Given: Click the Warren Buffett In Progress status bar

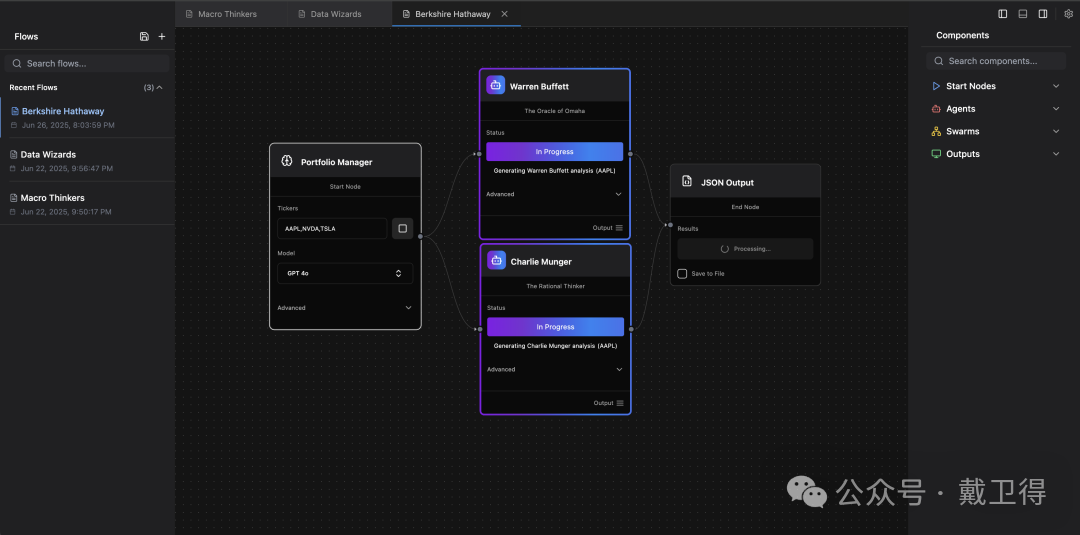Looking at the screenshot, I should point(554,151).
